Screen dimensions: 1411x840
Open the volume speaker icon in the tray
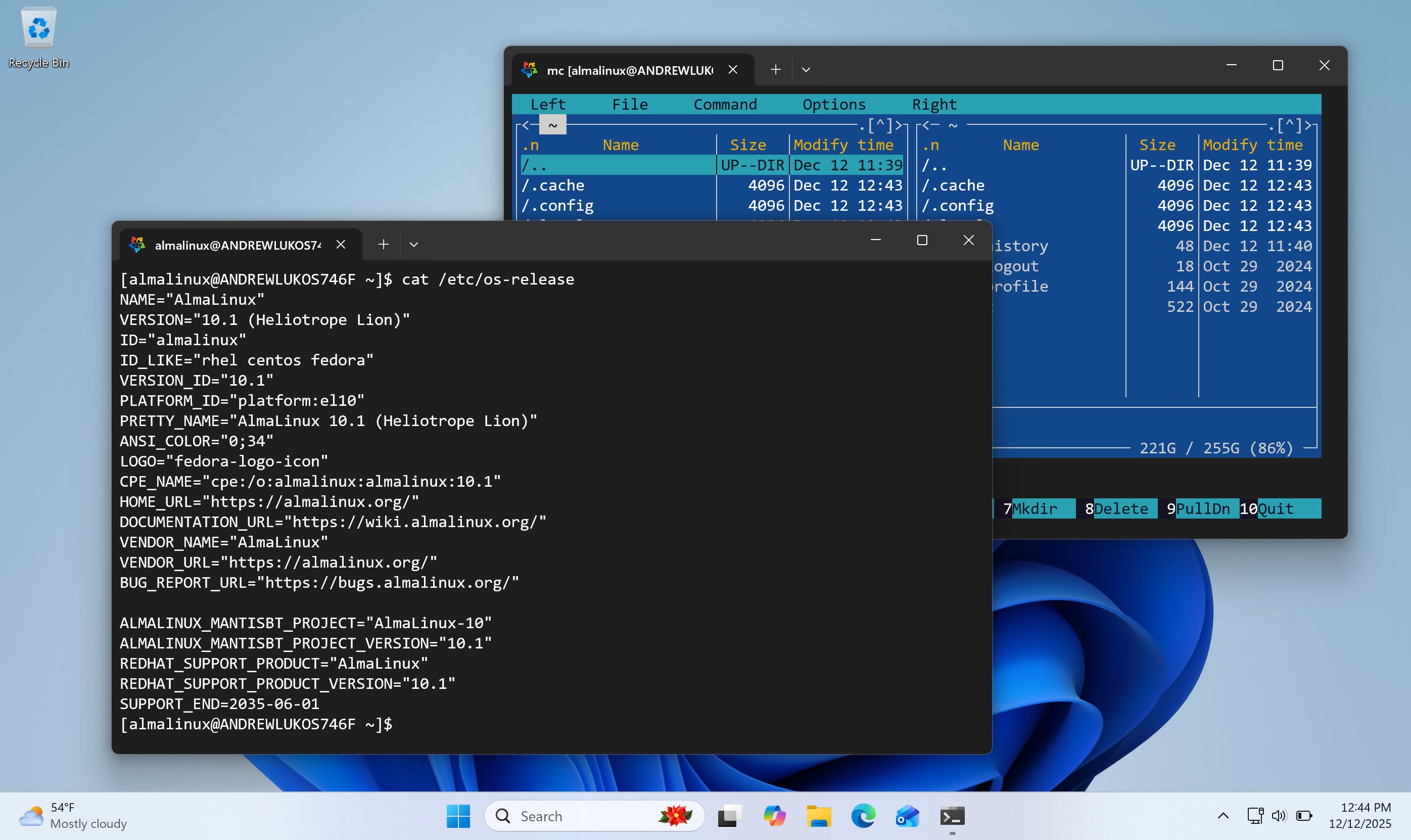[x=1279, y=816]
